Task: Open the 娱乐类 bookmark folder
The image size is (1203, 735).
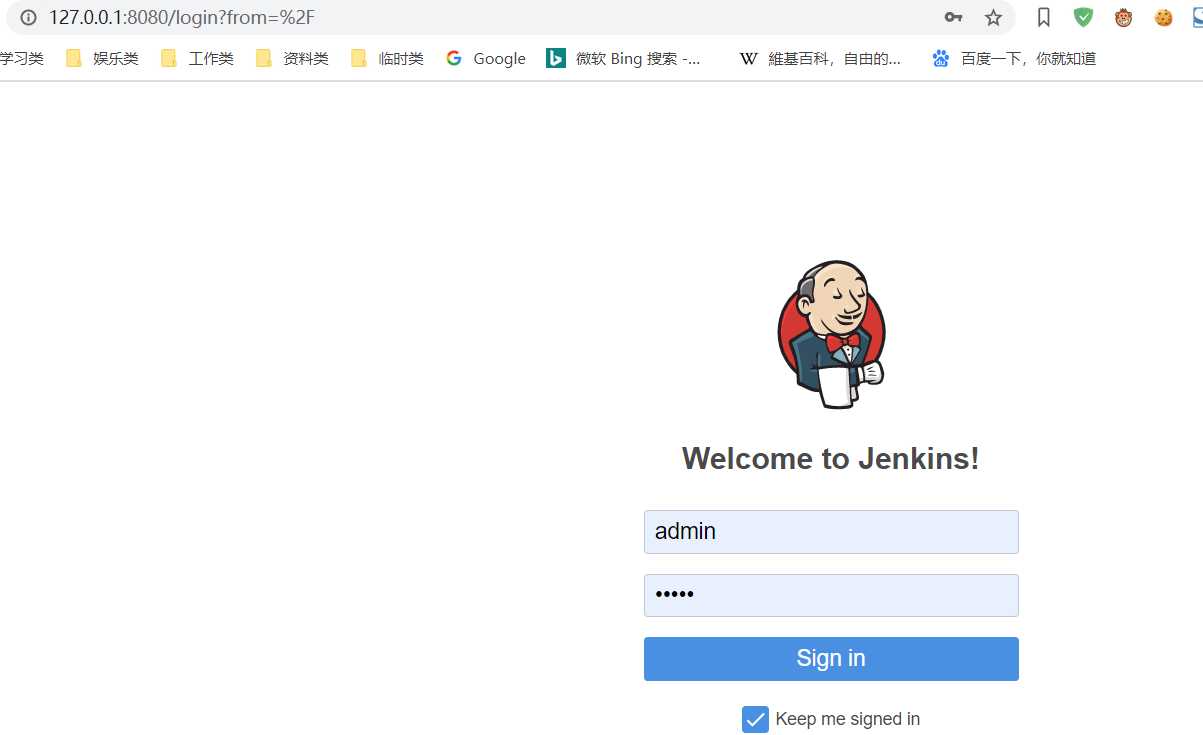Action: (102, 59)
